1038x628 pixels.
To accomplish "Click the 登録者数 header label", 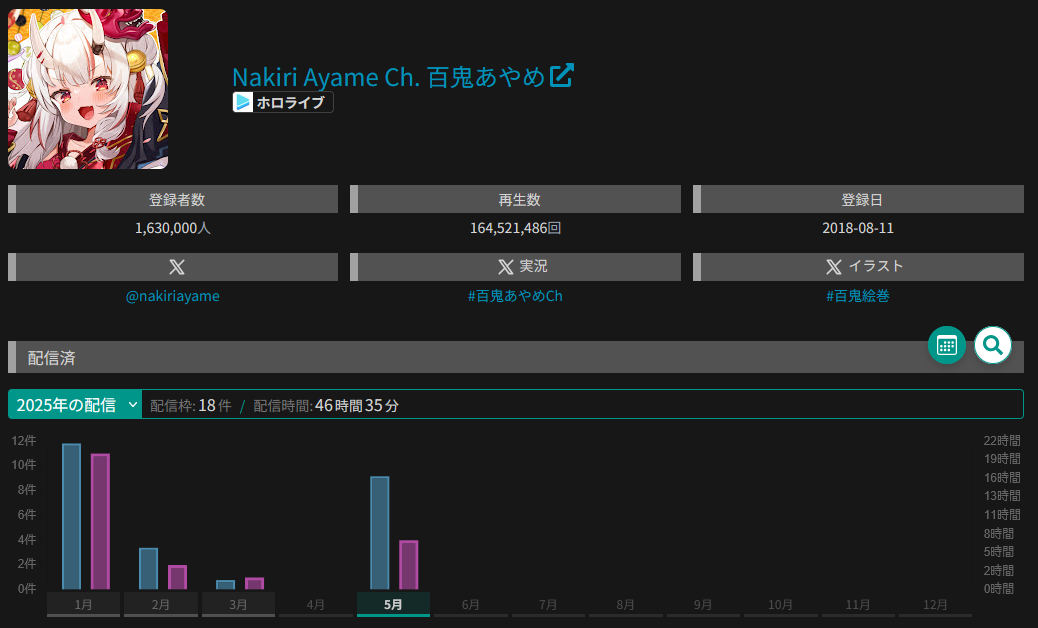I will coord(177,200).
